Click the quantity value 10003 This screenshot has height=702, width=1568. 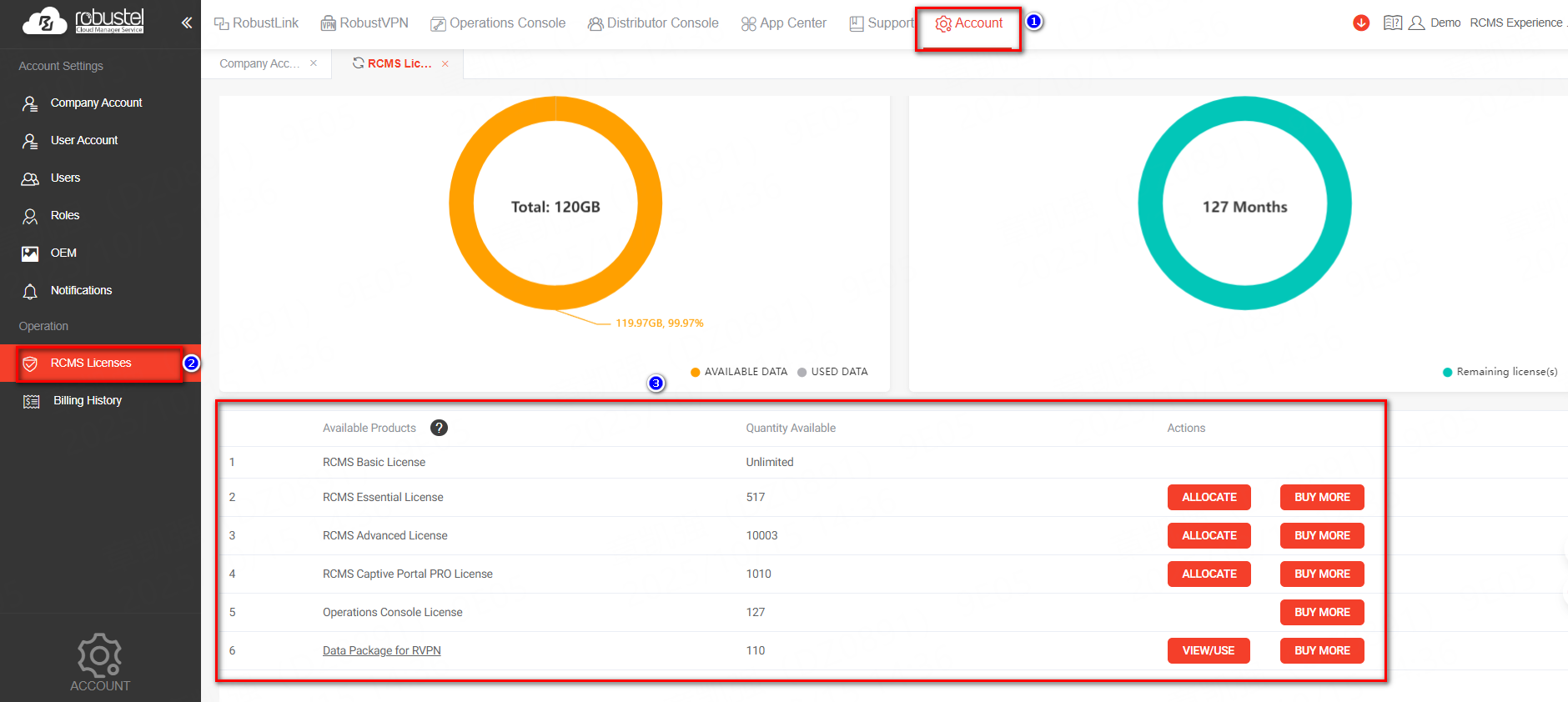(761, 536)
